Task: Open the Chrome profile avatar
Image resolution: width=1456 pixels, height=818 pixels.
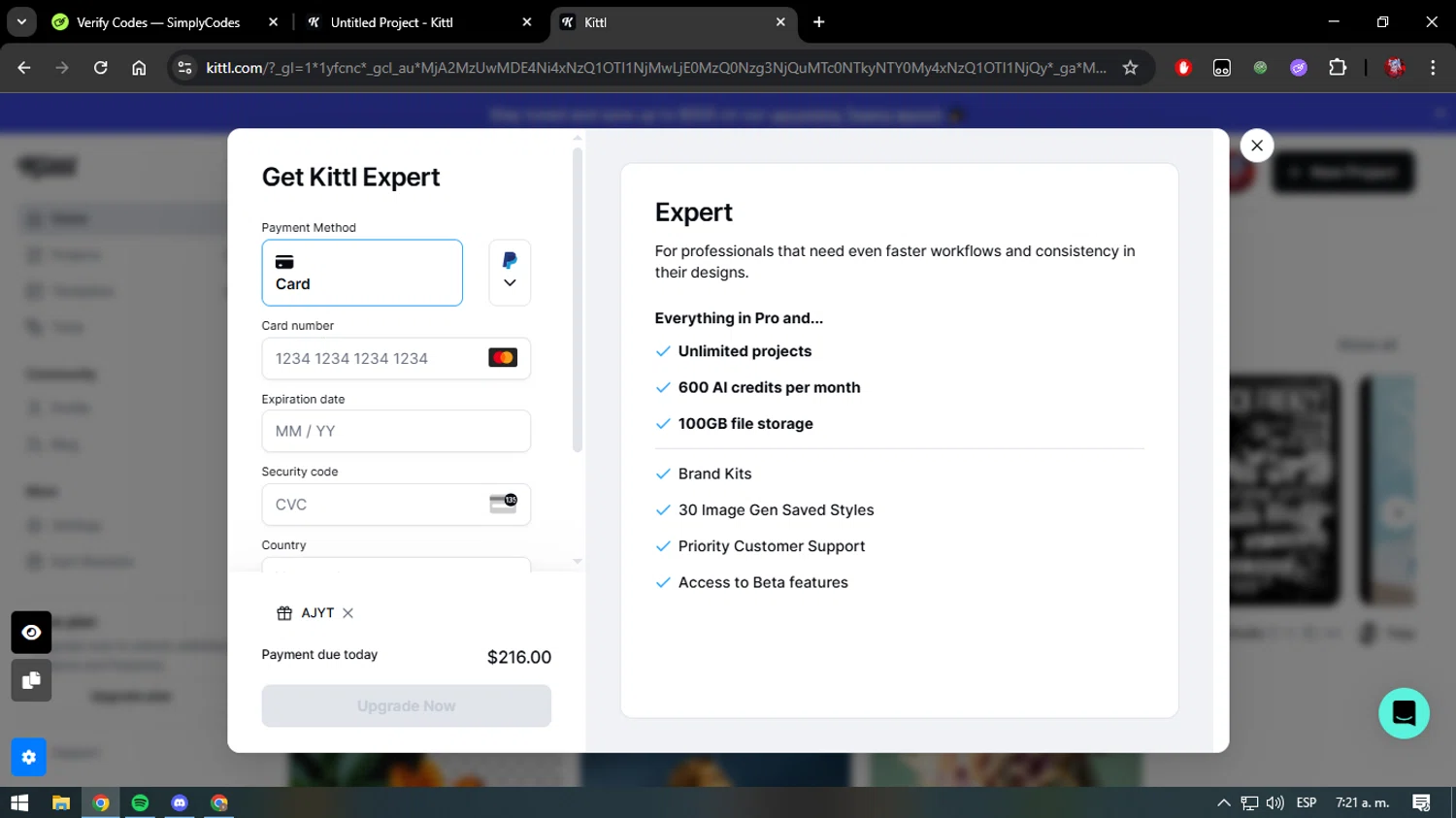Action: tap(1395, 68)
